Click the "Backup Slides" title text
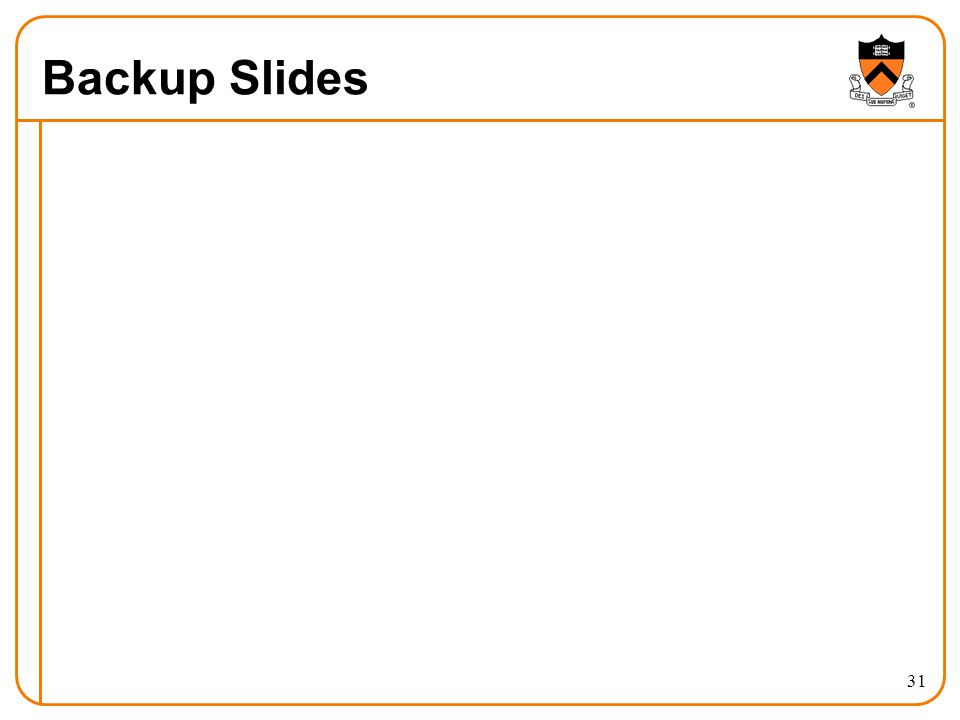 point(205,78)
